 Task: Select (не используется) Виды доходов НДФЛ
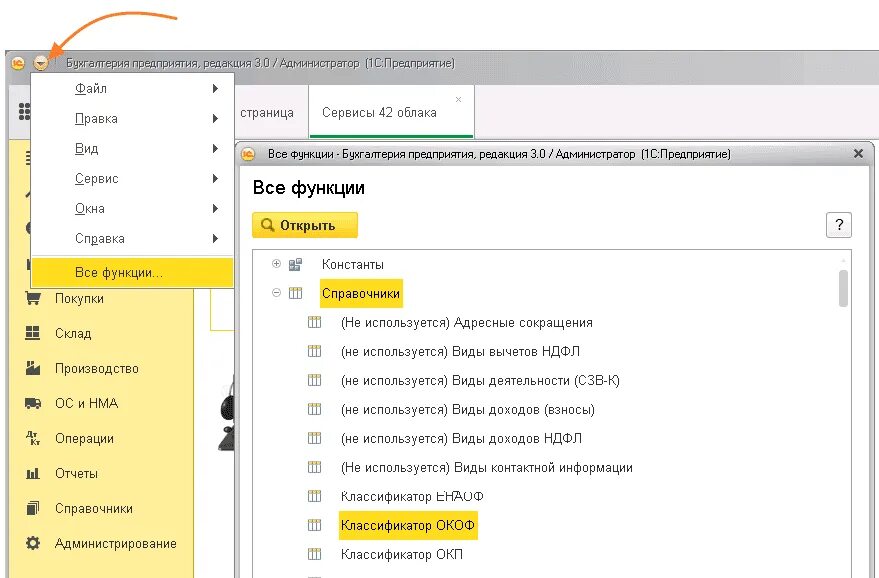(461, 438)
